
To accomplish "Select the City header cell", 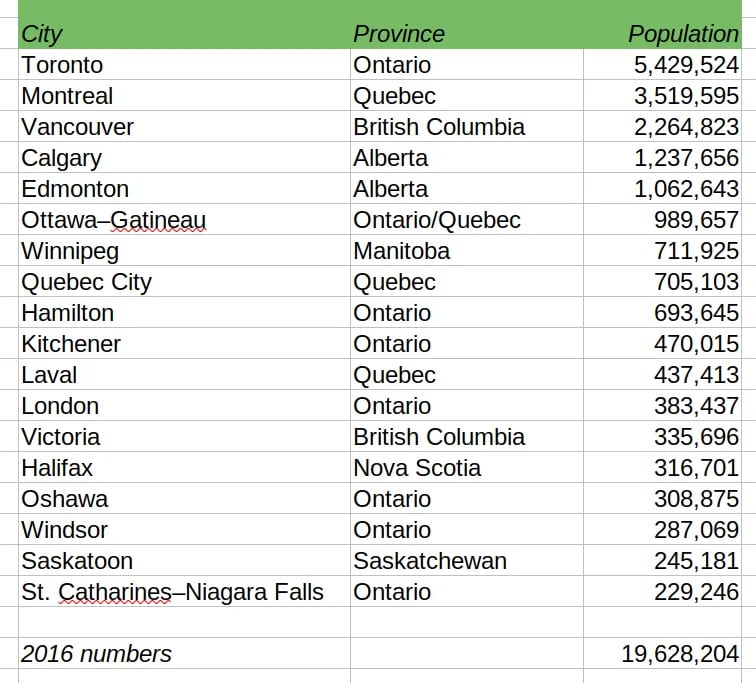I will pos(184,33).
